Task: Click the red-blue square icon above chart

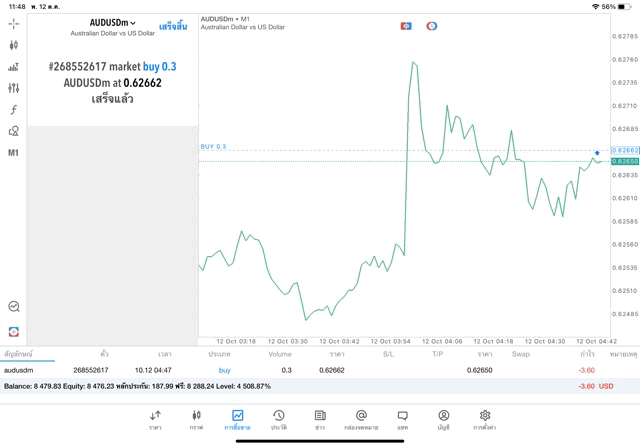Action: click(x=406, y=26)
